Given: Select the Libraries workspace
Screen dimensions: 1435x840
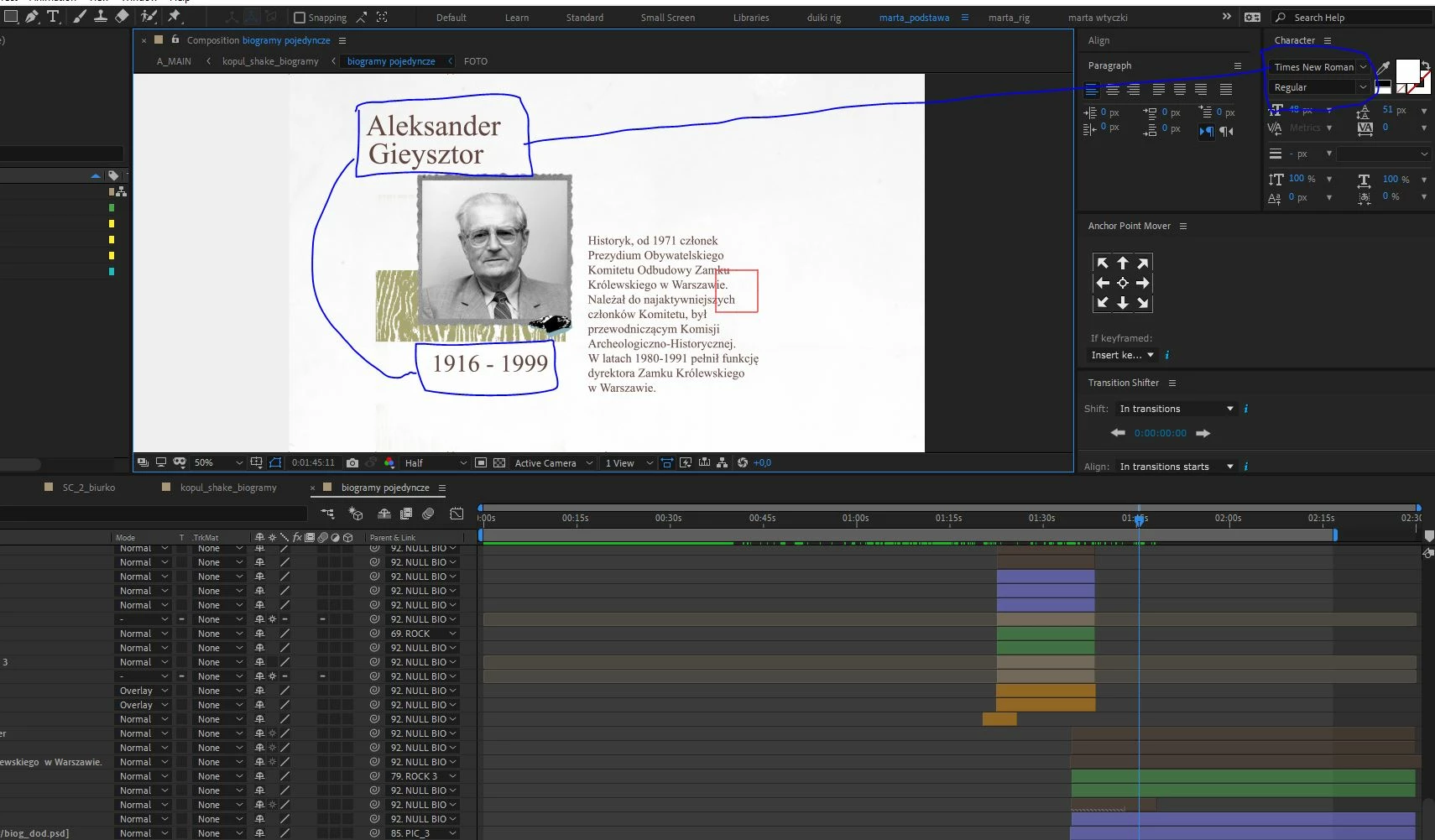Looking at the screenshot, I should (751, 18).
